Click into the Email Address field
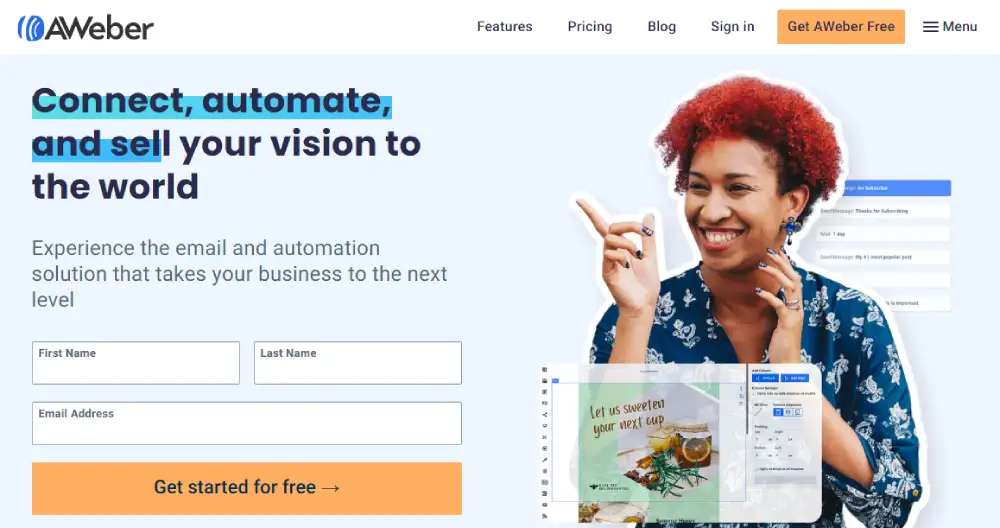 coord(247,423)
